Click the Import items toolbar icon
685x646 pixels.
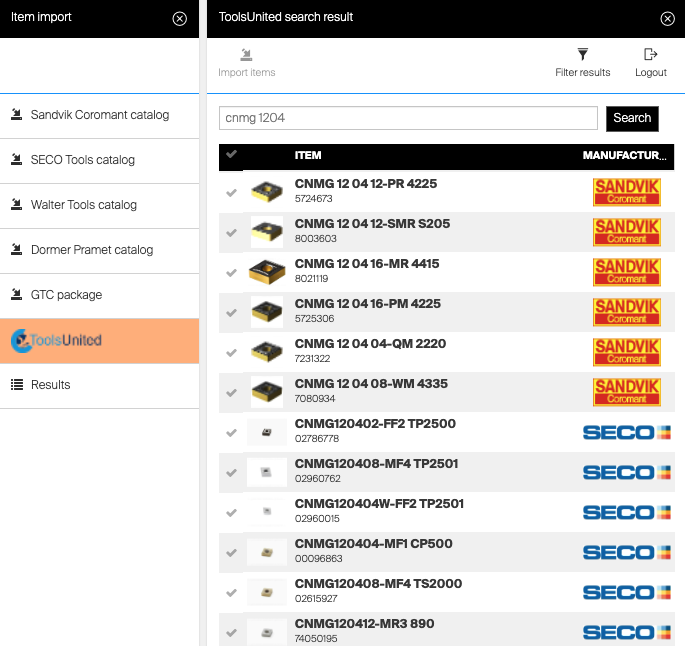pyautogui.click(x=246, y=55)
